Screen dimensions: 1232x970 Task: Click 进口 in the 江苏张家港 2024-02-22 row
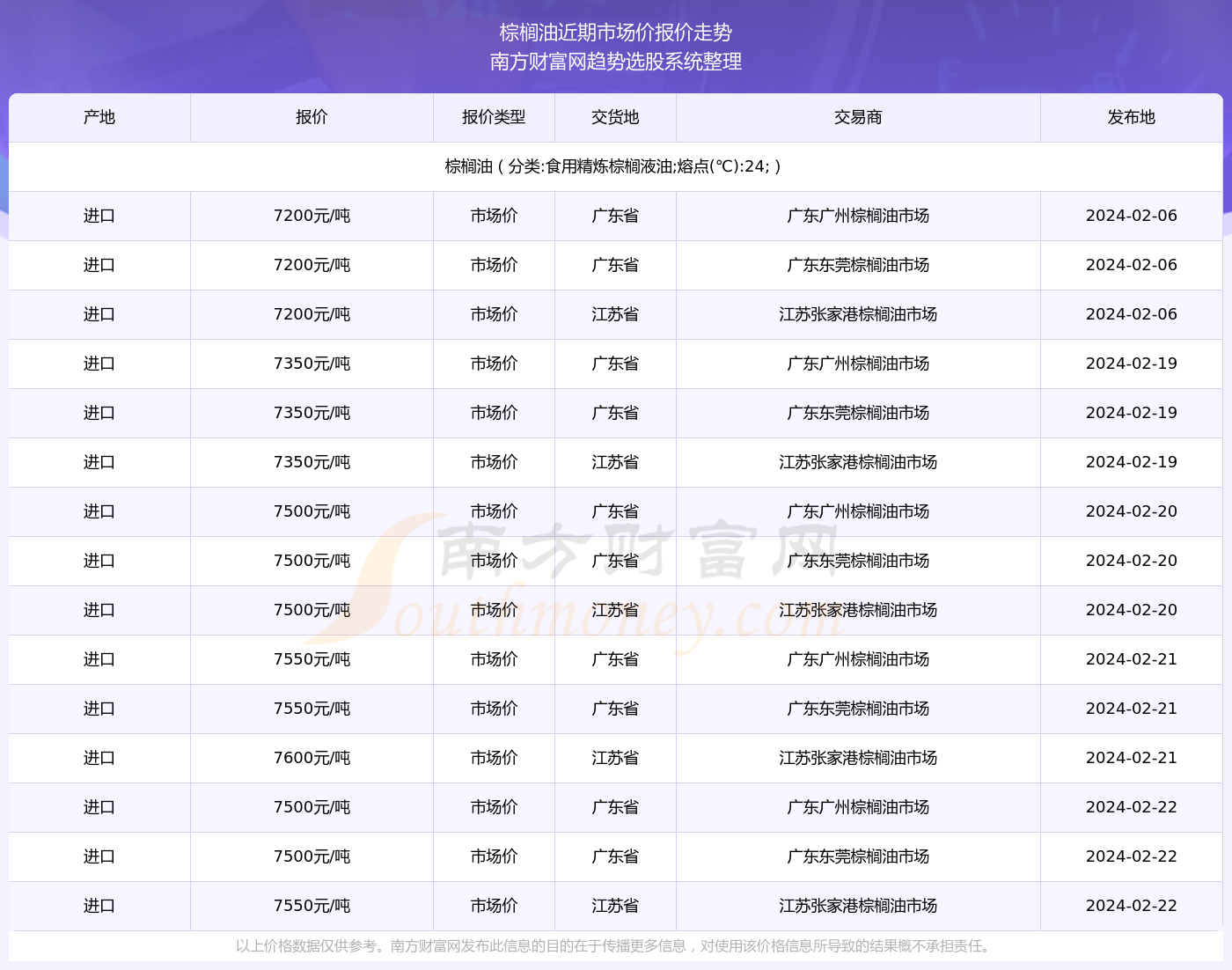pos(99,906)
